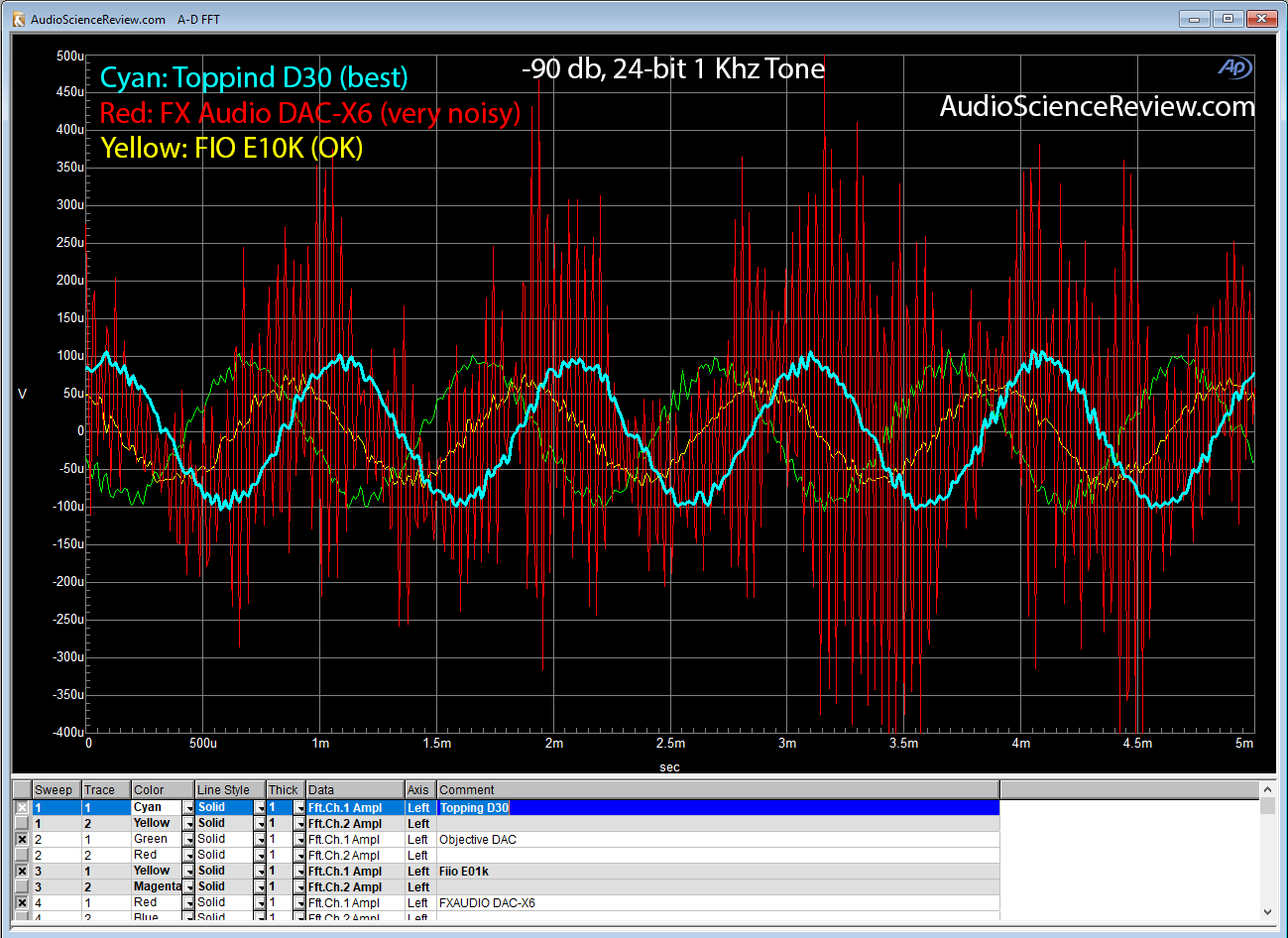Click the Comment column header
This screenshot has width=1288, height=938.
tap(718, 790)
